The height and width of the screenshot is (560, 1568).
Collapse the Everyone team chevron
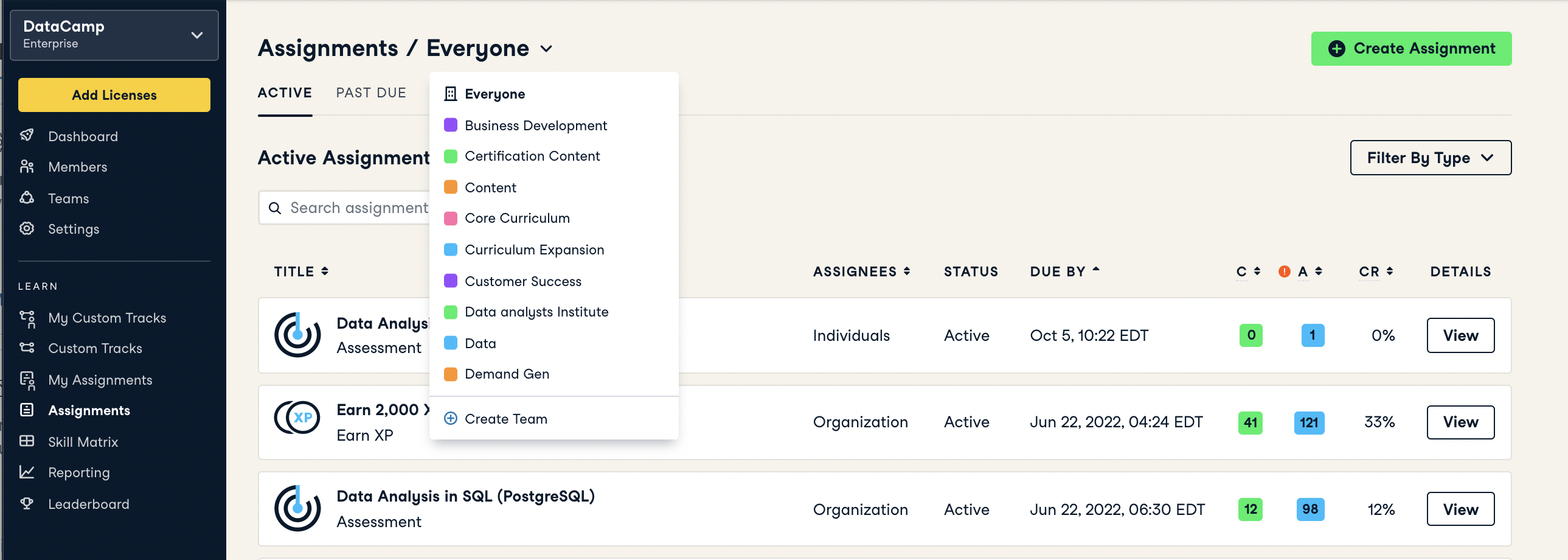547,49
